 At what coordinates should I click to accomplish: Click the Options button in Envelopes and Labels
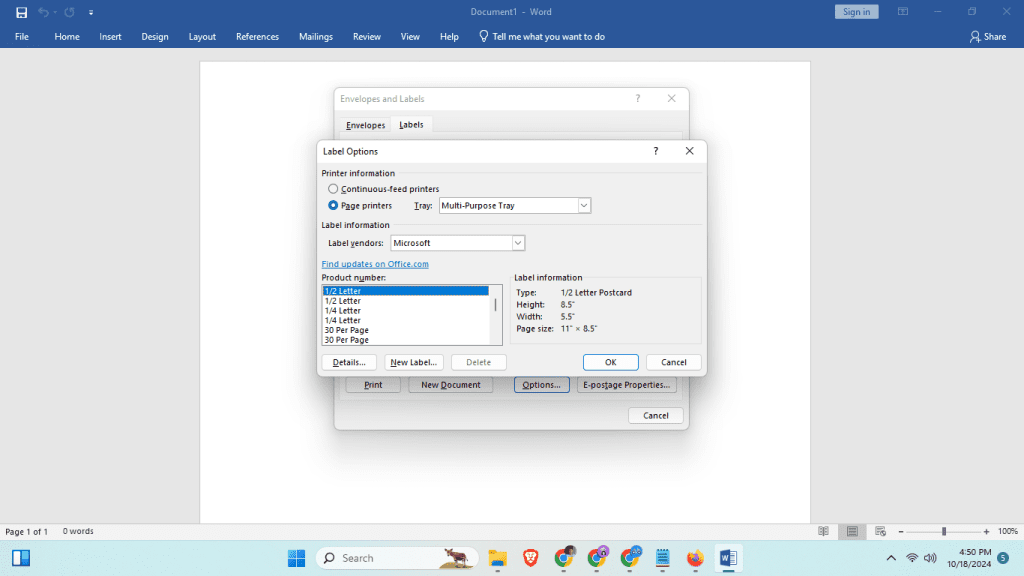click(541, 385)
